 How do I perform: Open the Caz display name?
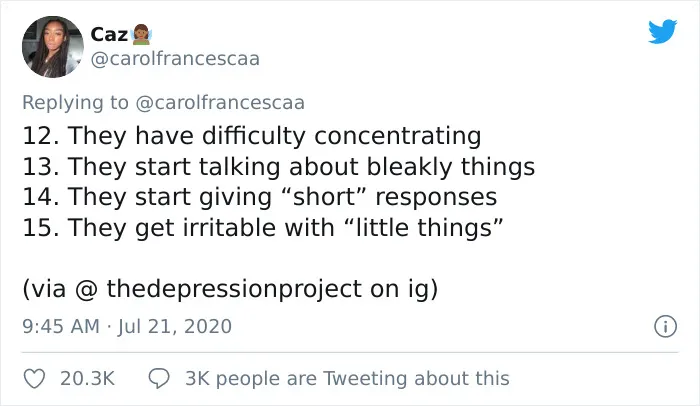tap(109, 35)
